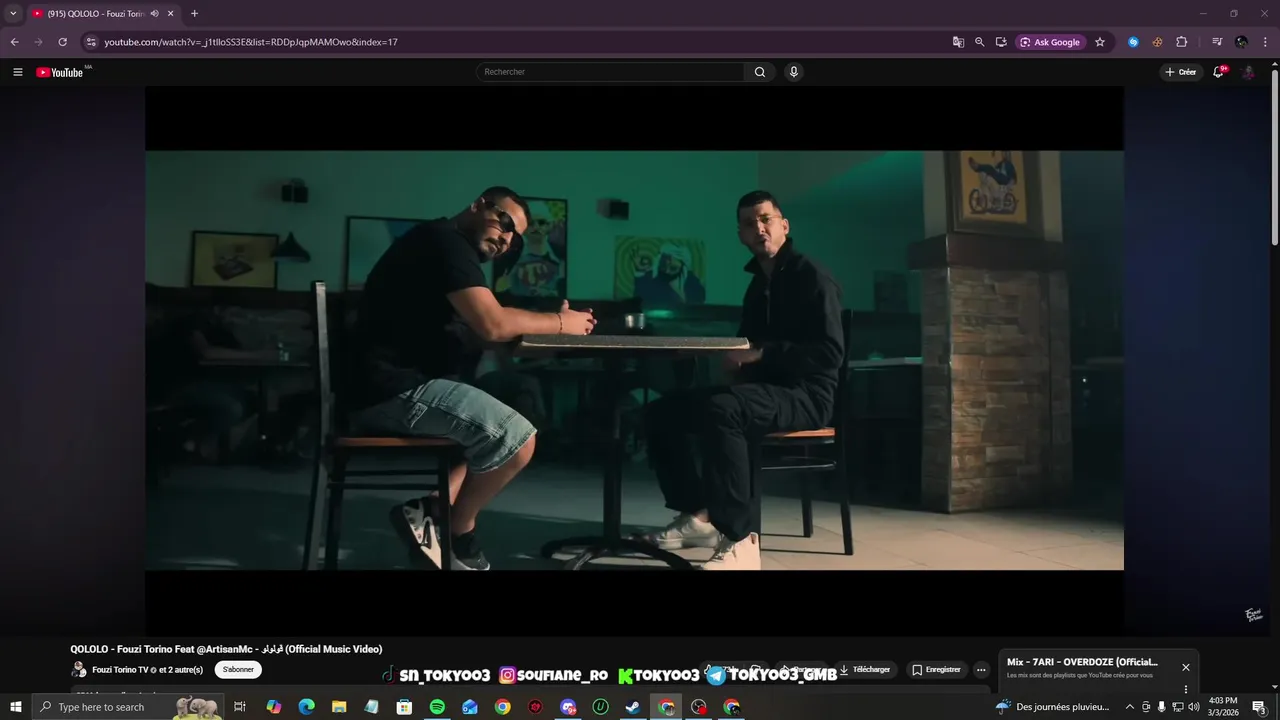
Task: Click Fouzi Torino TV channel avatar
Action: tap(79, 670)
